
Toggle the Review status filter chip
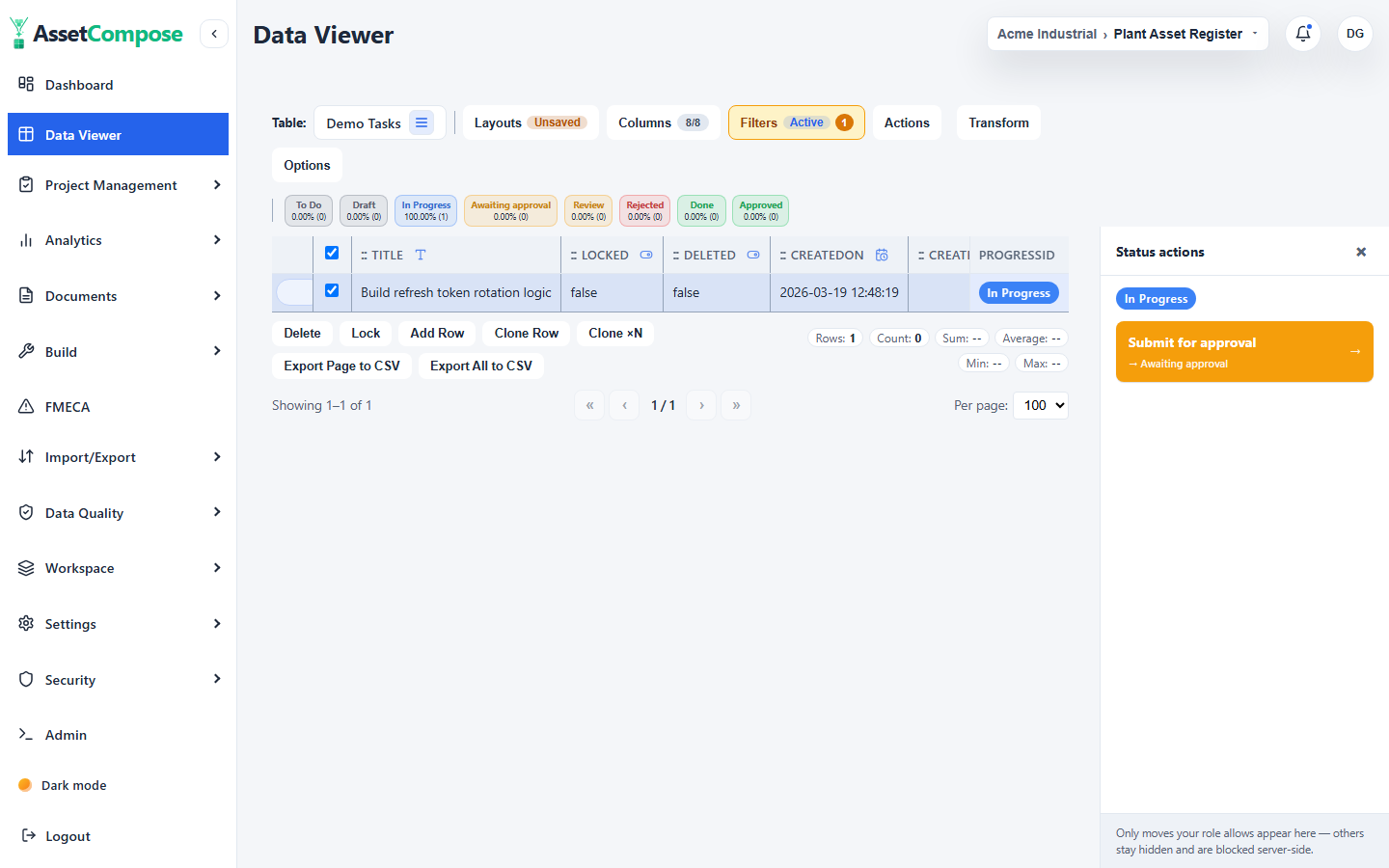588,210
